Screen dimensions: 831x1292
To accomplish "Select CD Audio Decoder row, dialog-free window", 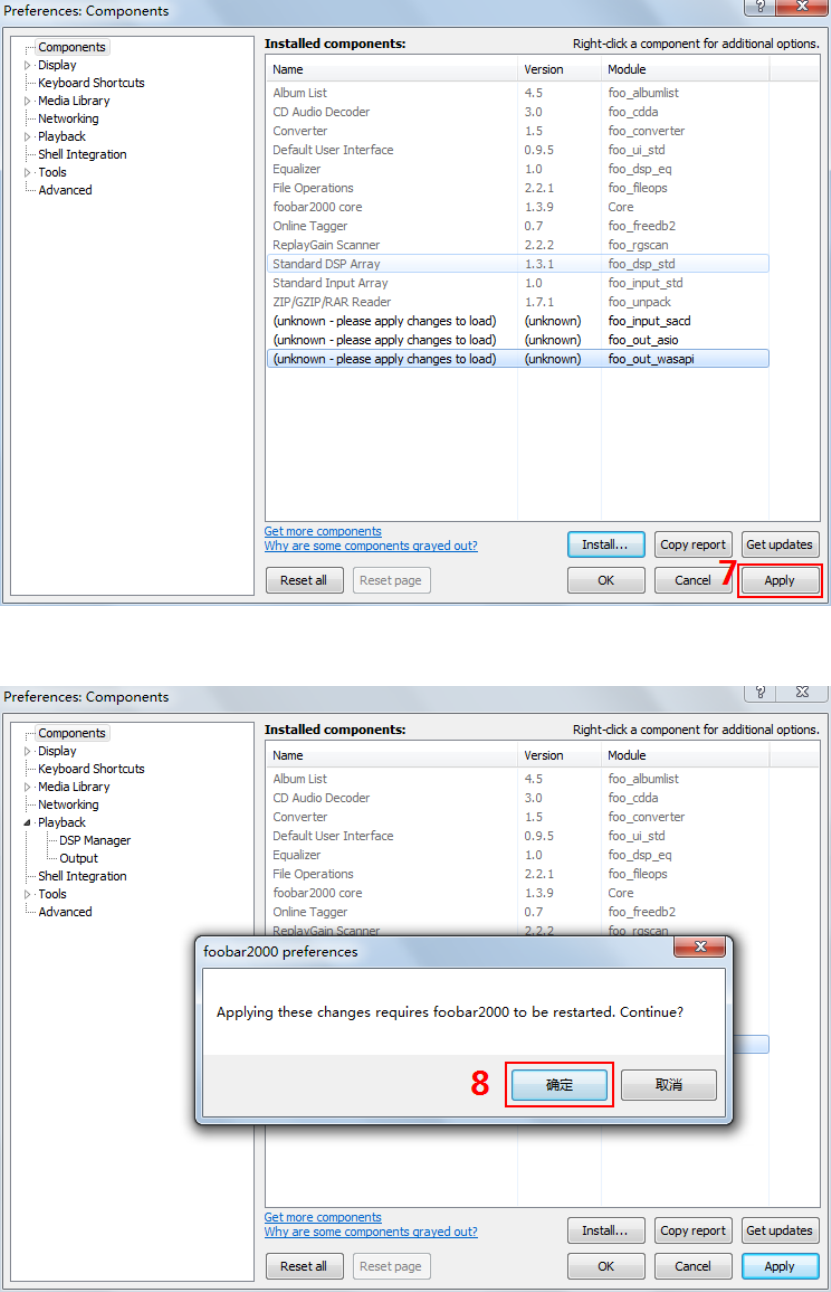I will click(x=517, y=112).
